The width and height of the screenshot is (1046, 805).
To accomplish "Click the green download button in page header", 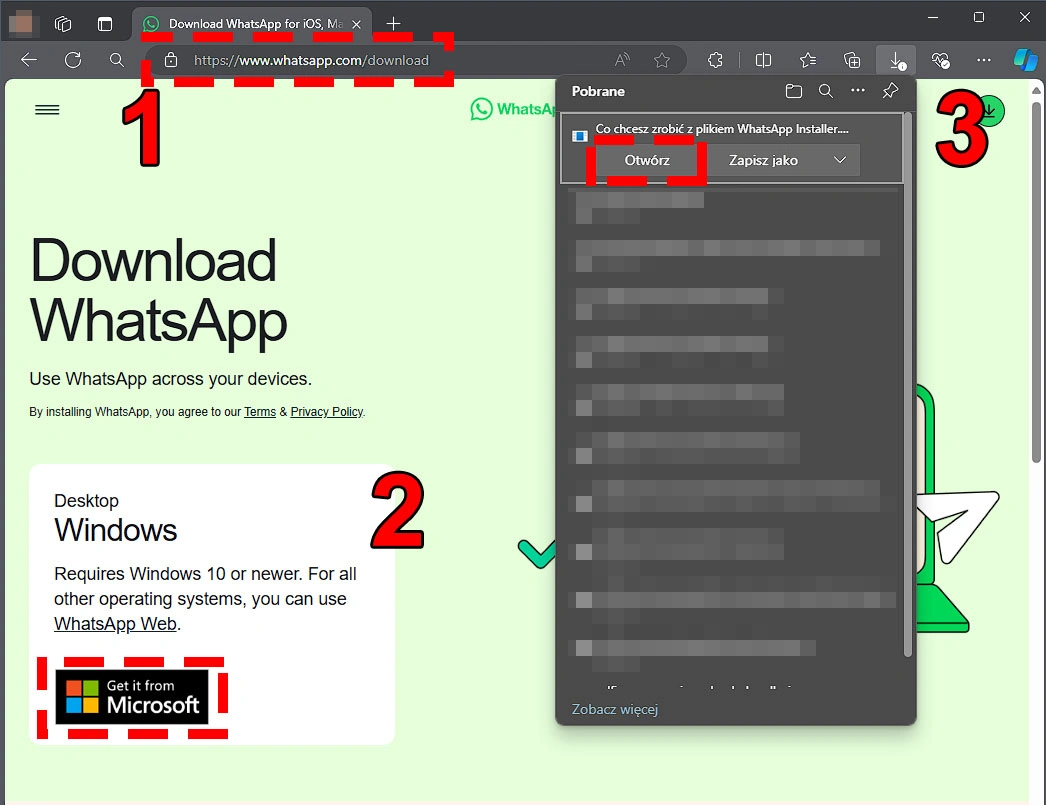I will click(989, 111).
